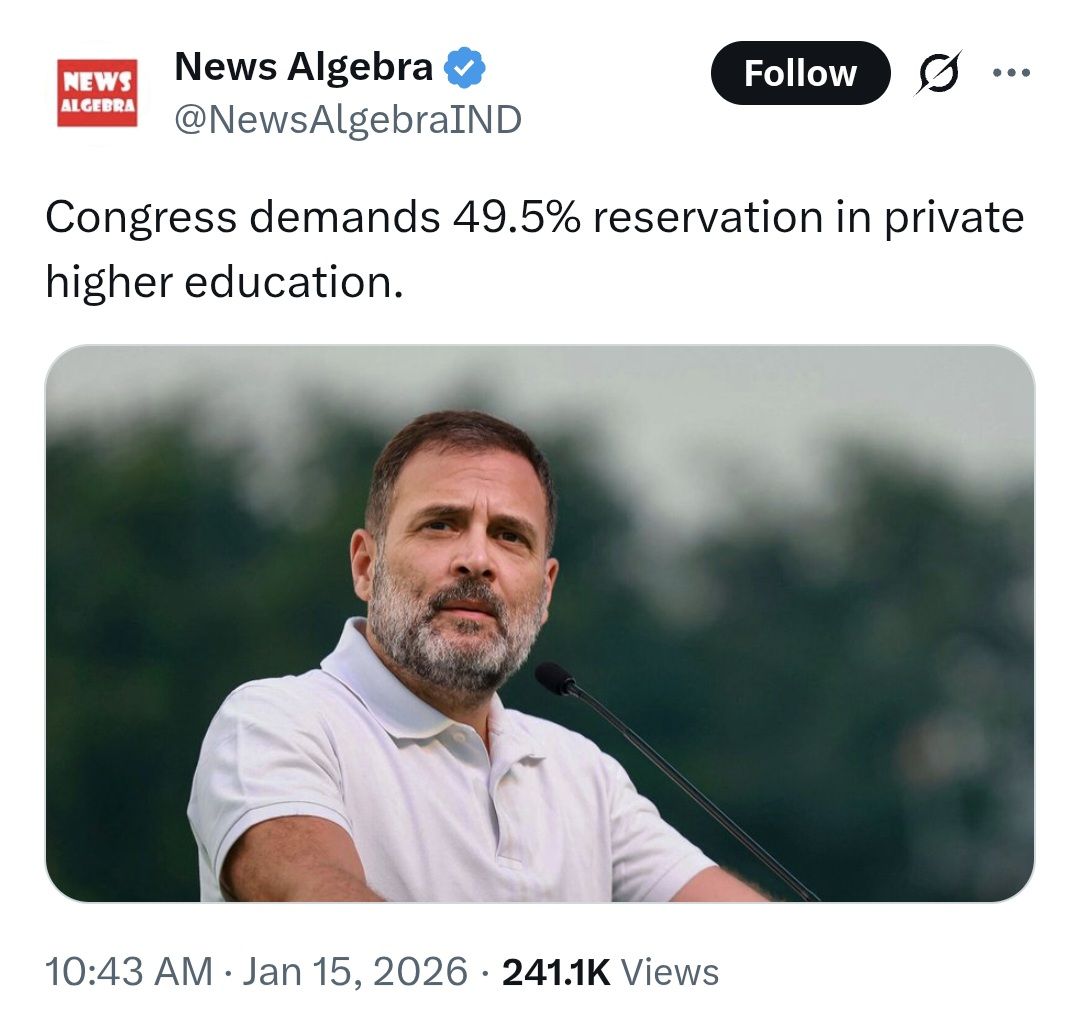Open the @NewsAlgebraIND handle
This screenshot has width=1080, height=1025.
coord(347,120)
